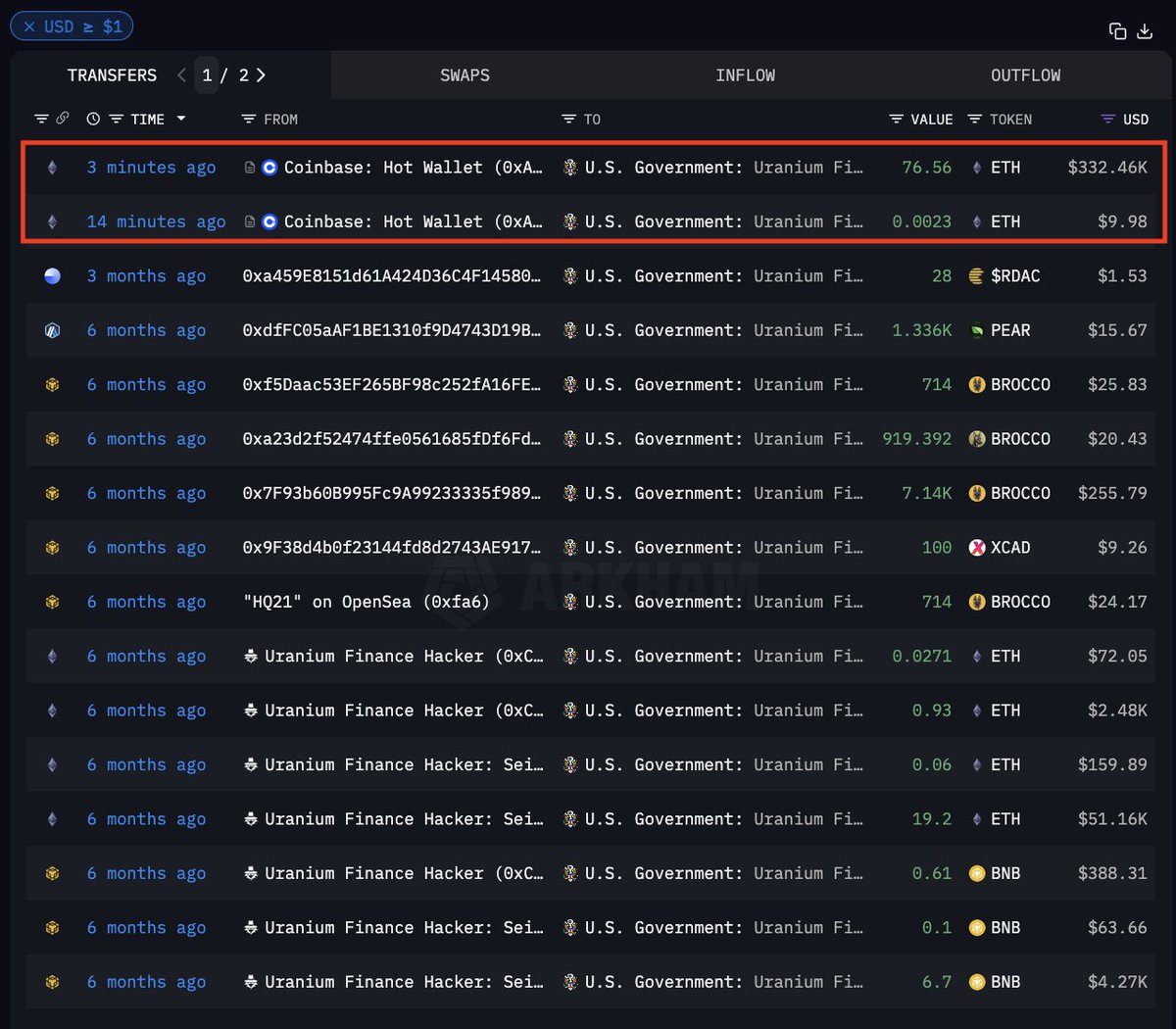The image size is (1176, 1029).
Task: Open sender address 0x7F93b60B995Fc9A99233335f989…
Action: pos(391,494)
